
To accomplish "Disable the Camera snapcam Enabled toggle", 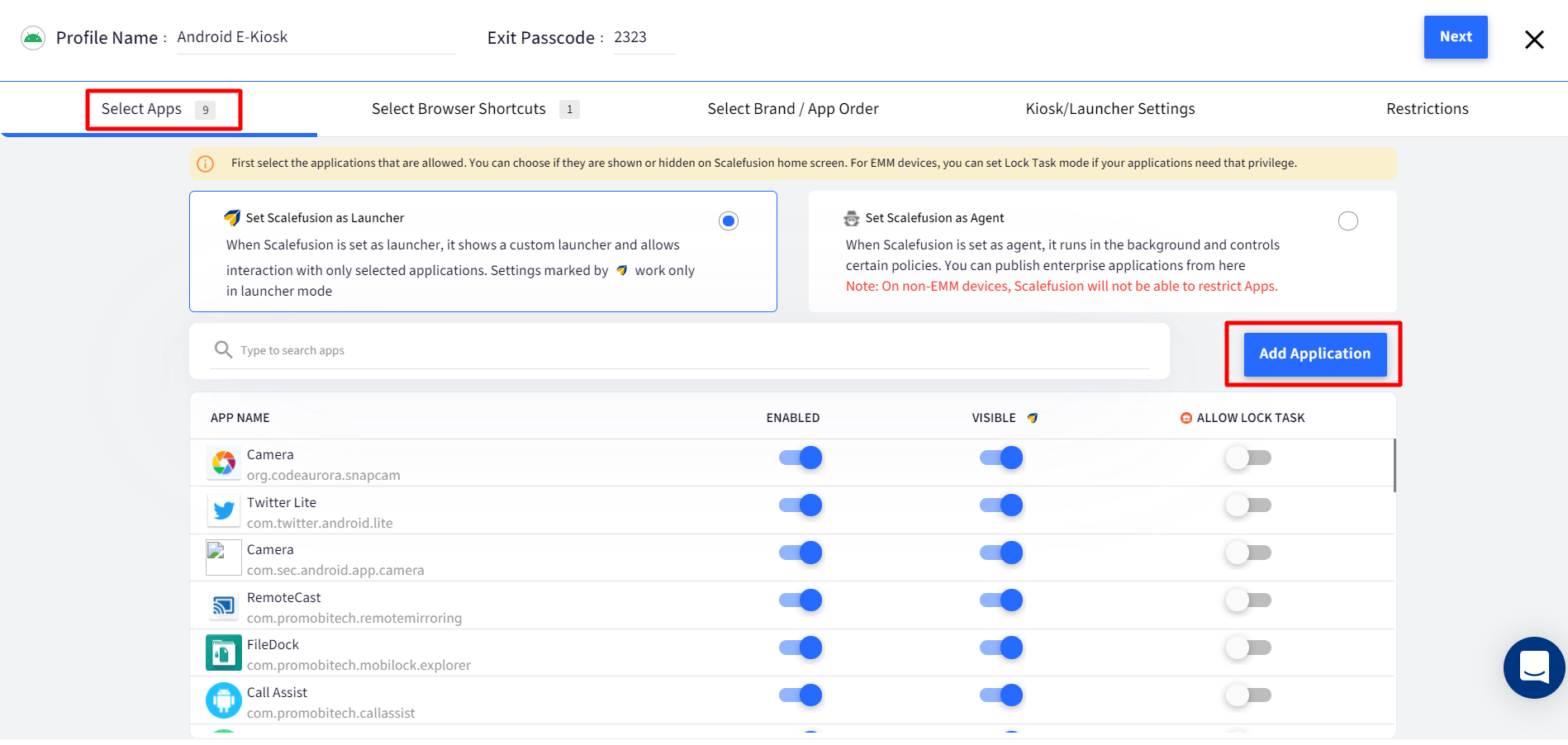I will pos(801,458).
